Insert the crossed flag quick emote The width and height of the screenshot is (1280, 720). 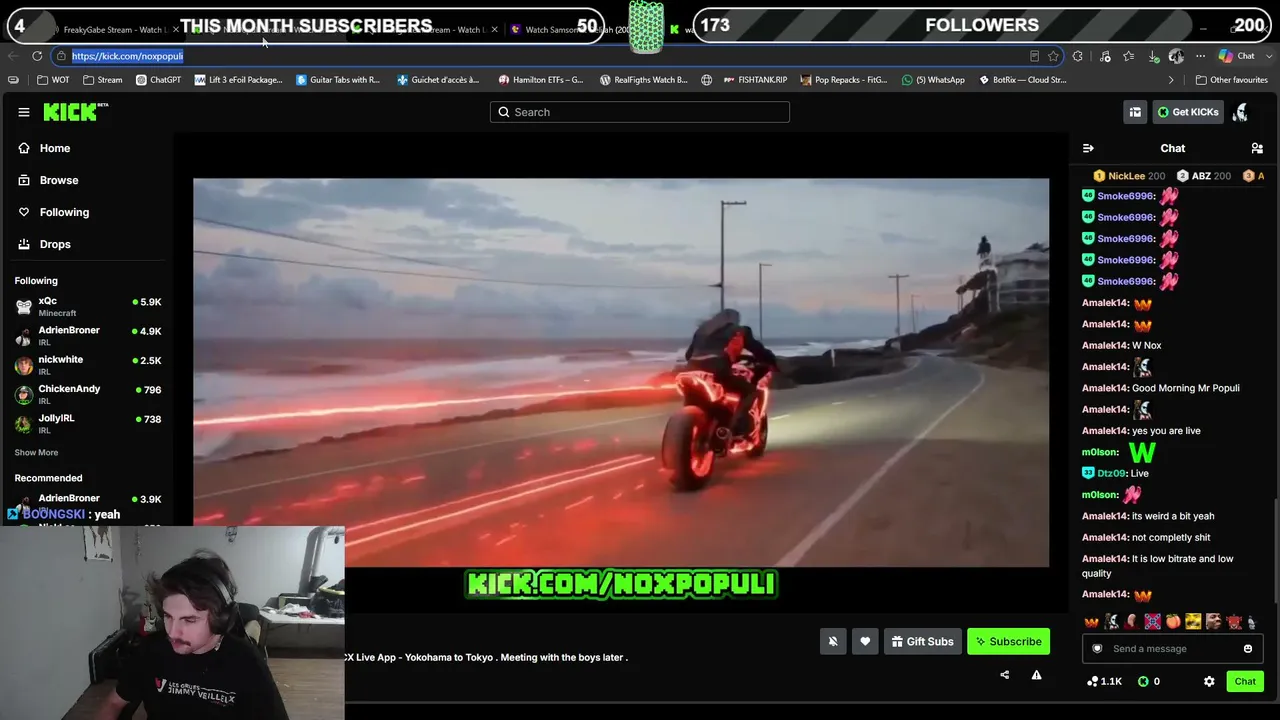[x=1152, y=622]
